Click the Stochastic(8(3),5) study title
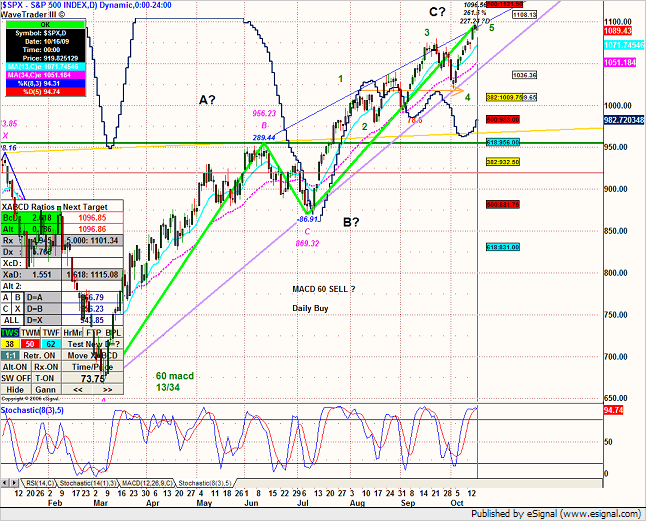646x521 pixels. [x=32, y=410]
